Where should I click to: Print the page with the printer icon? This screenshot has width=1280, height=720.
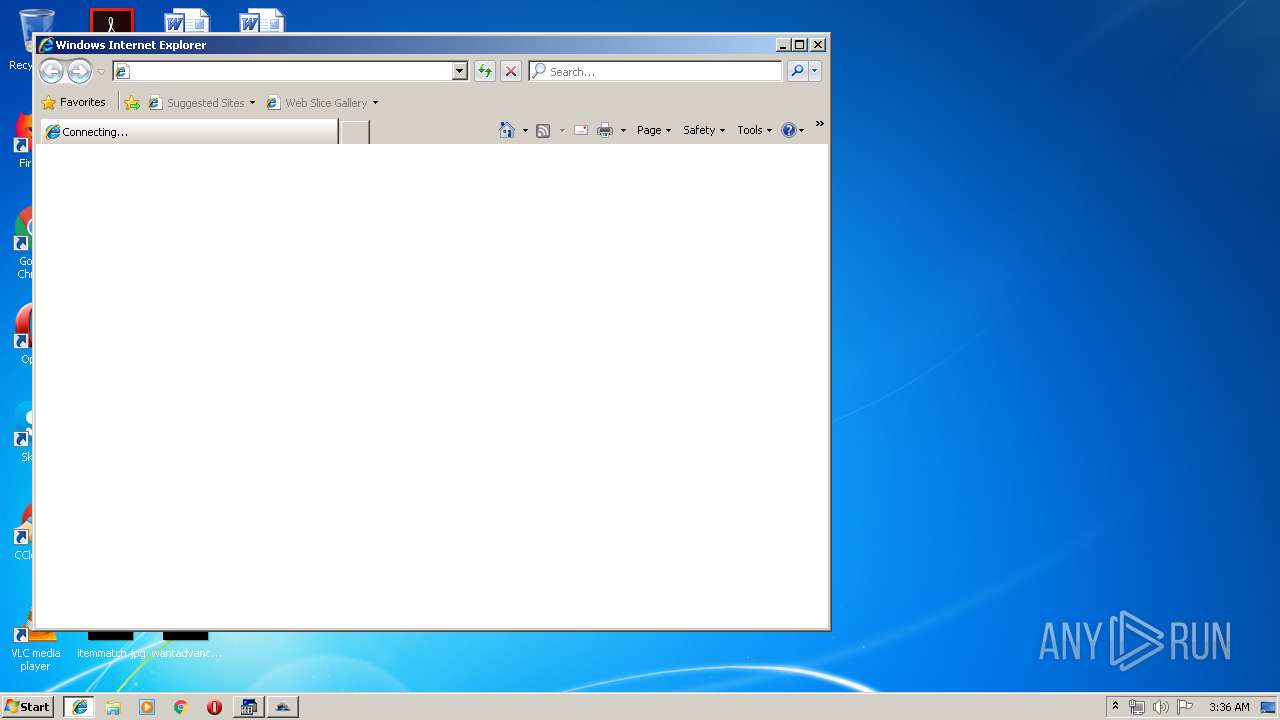[x=605, y=130]
